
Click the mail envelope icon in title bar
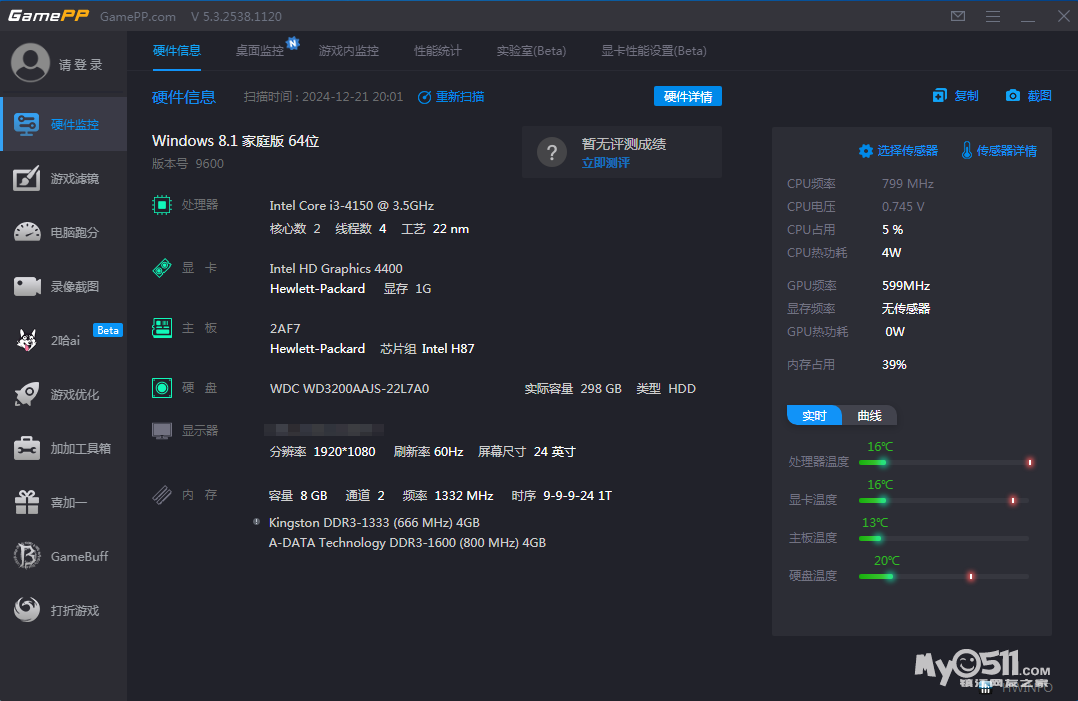point(958,17)
